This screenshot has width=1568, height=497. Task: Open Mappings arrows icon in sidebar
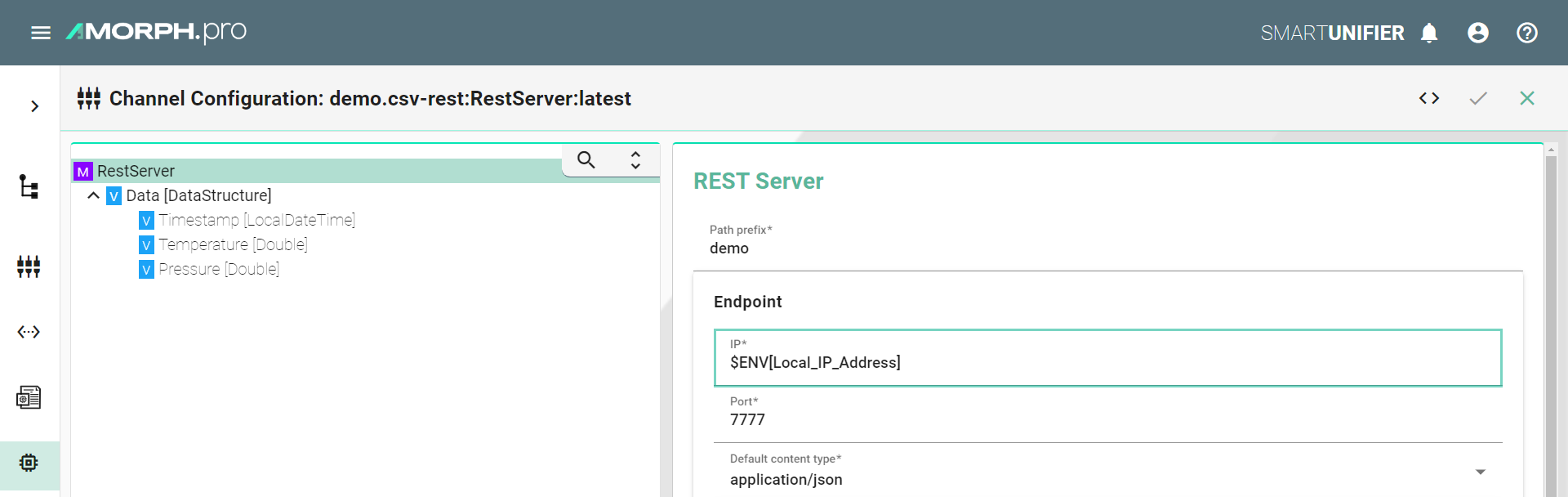pos(29,332)
